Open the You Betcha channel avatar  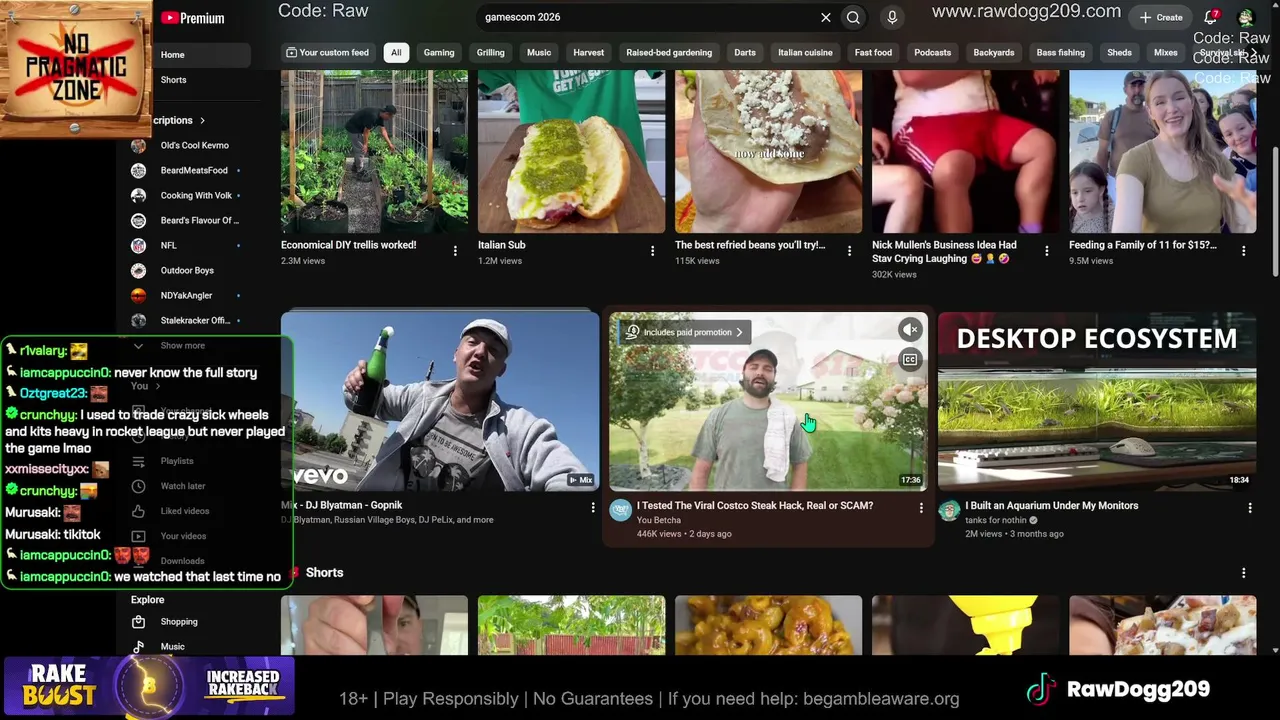click(621, 511)
